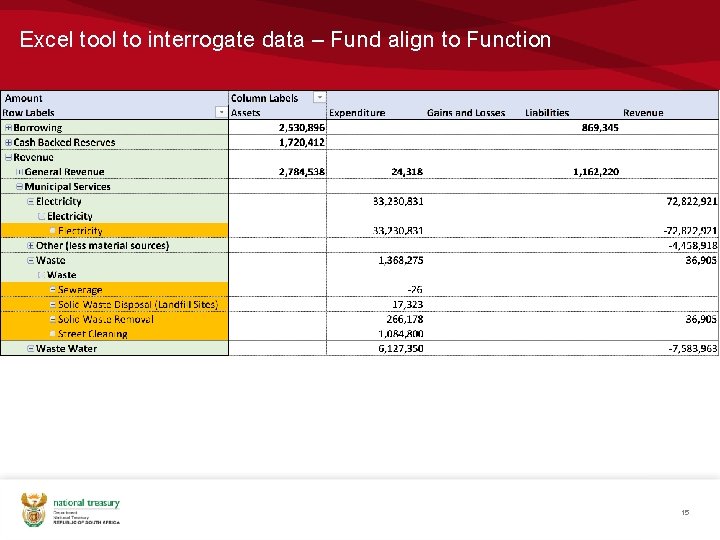Select Borrowing assets value 2,530,896

(x=302, y=128)
